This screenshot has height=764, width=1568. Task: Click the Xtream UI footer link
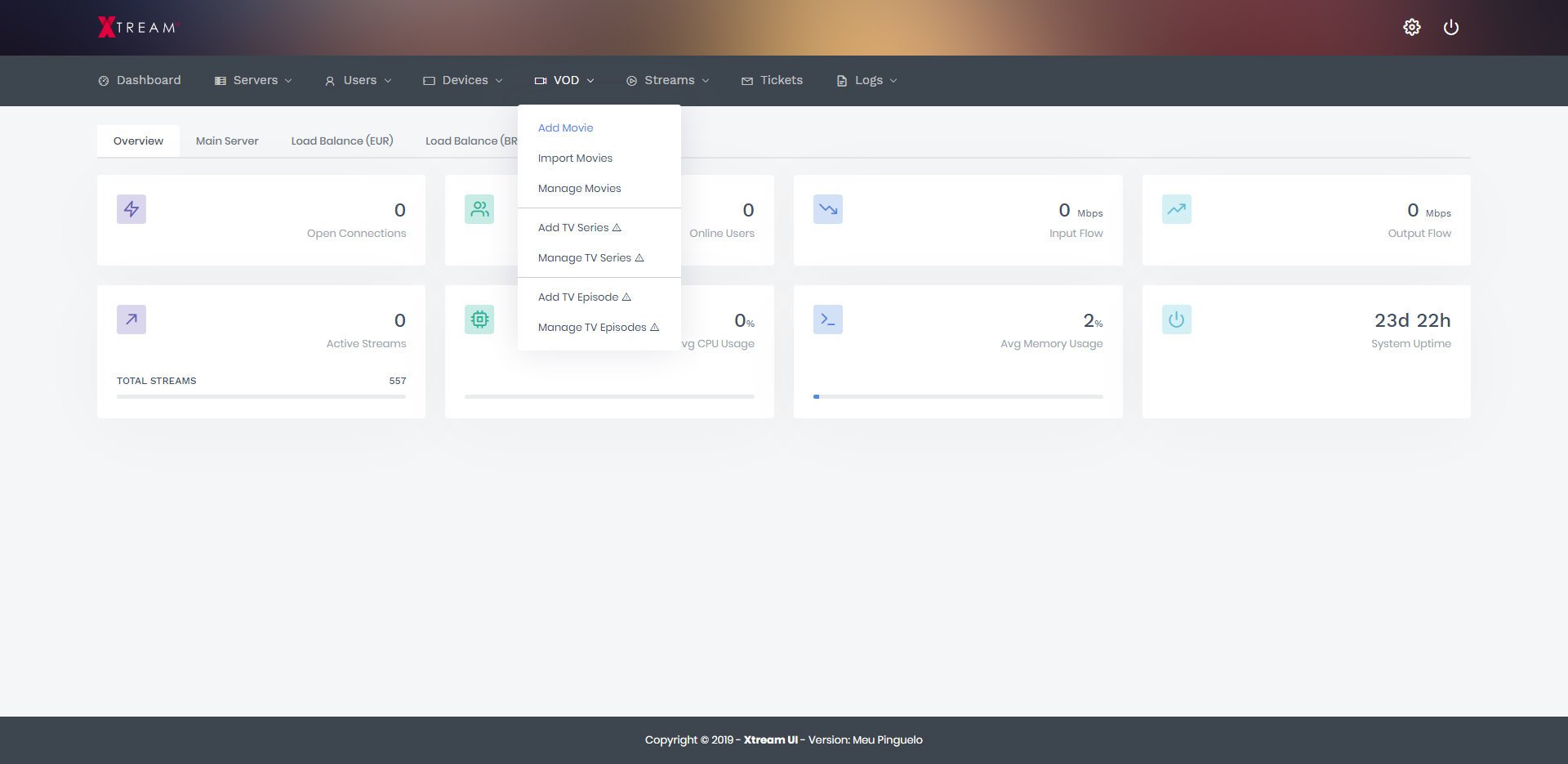[x=770, y=740]
